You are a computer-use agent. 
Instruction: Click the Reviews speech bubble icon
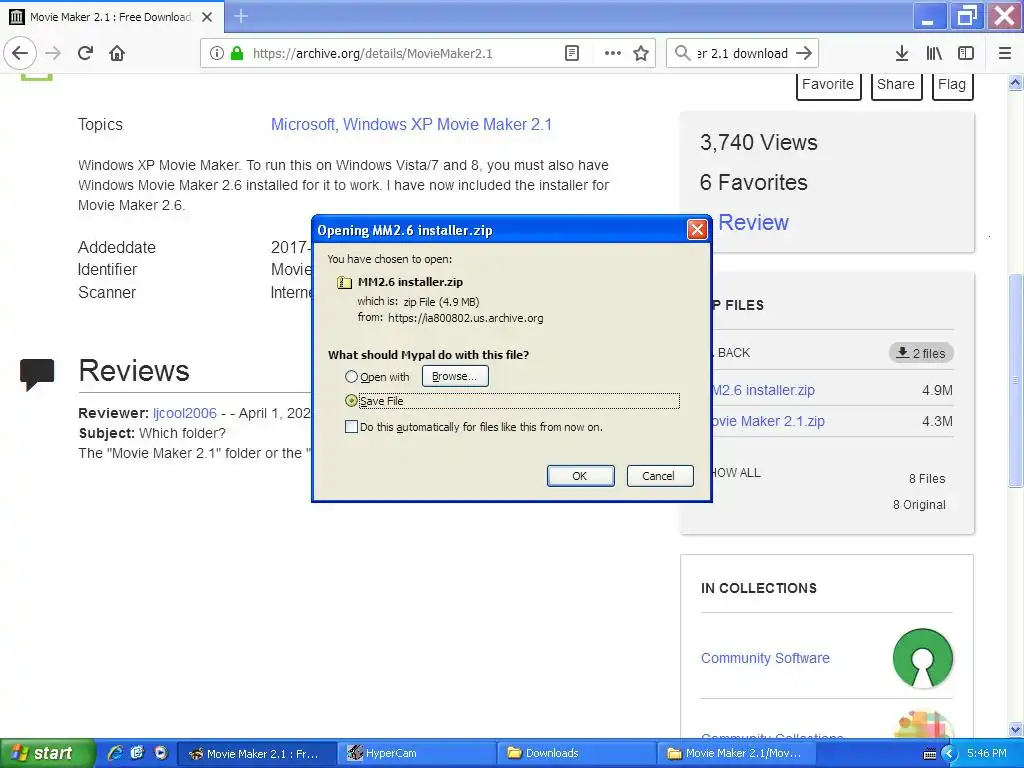click(37, 374)
